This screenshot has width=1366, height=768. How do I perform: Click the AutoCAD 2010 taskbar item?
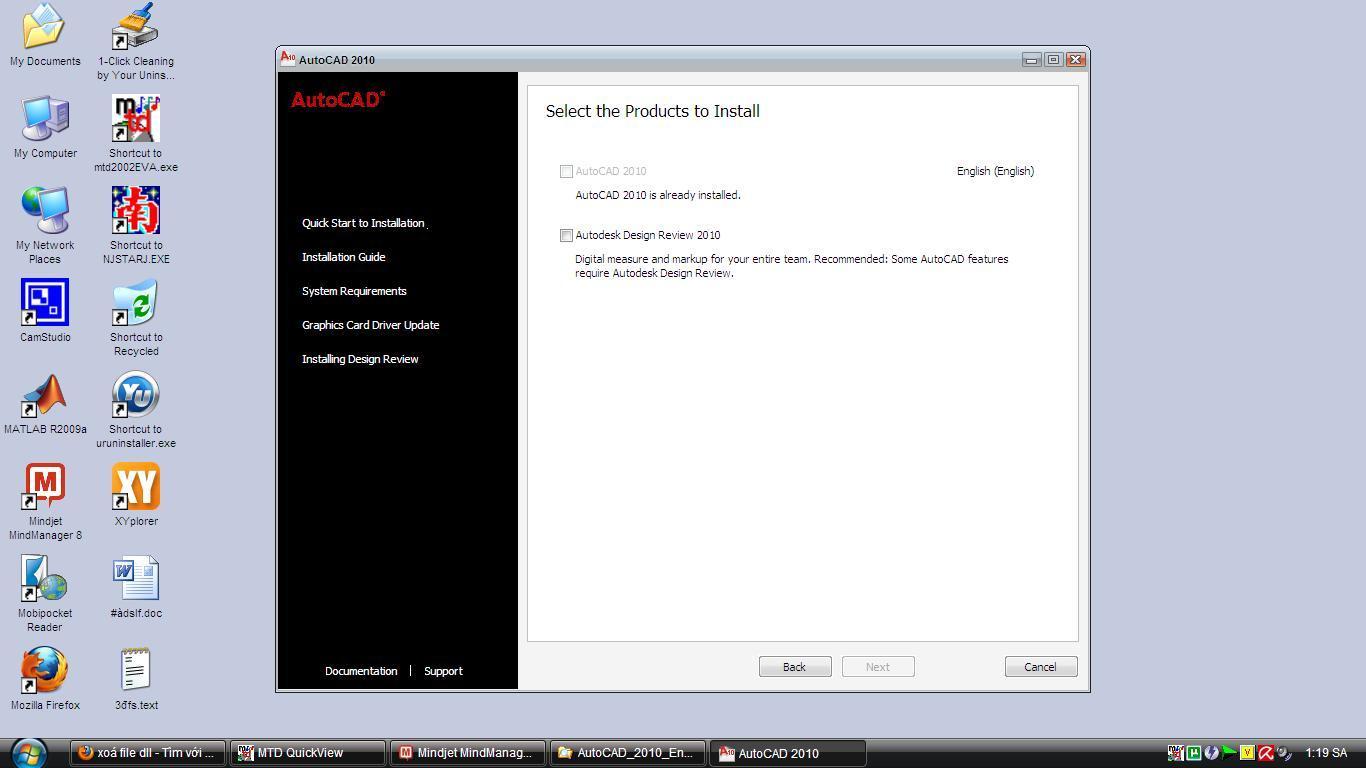pos(788,753)
